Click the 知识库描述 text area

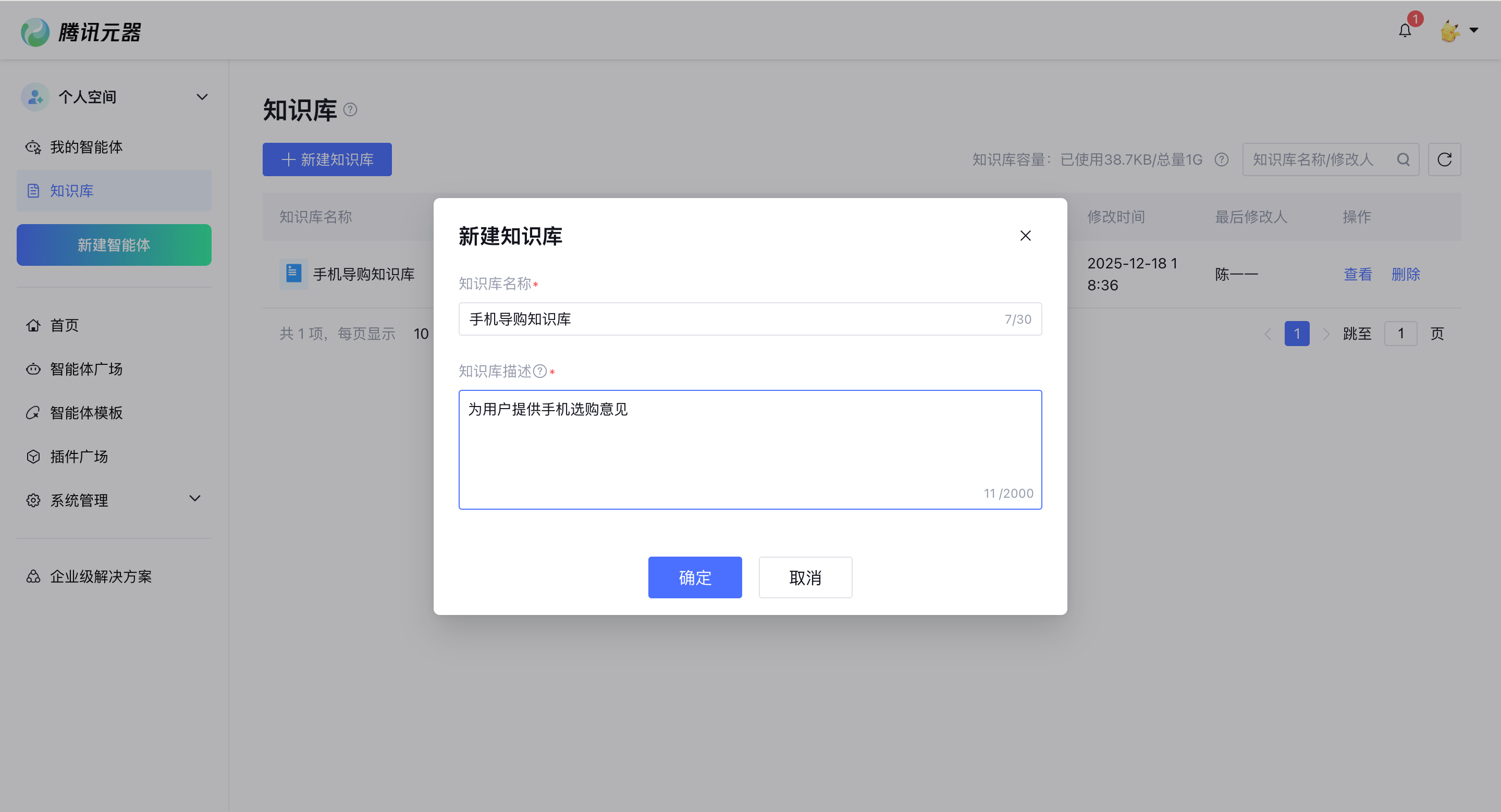[750, 450]
